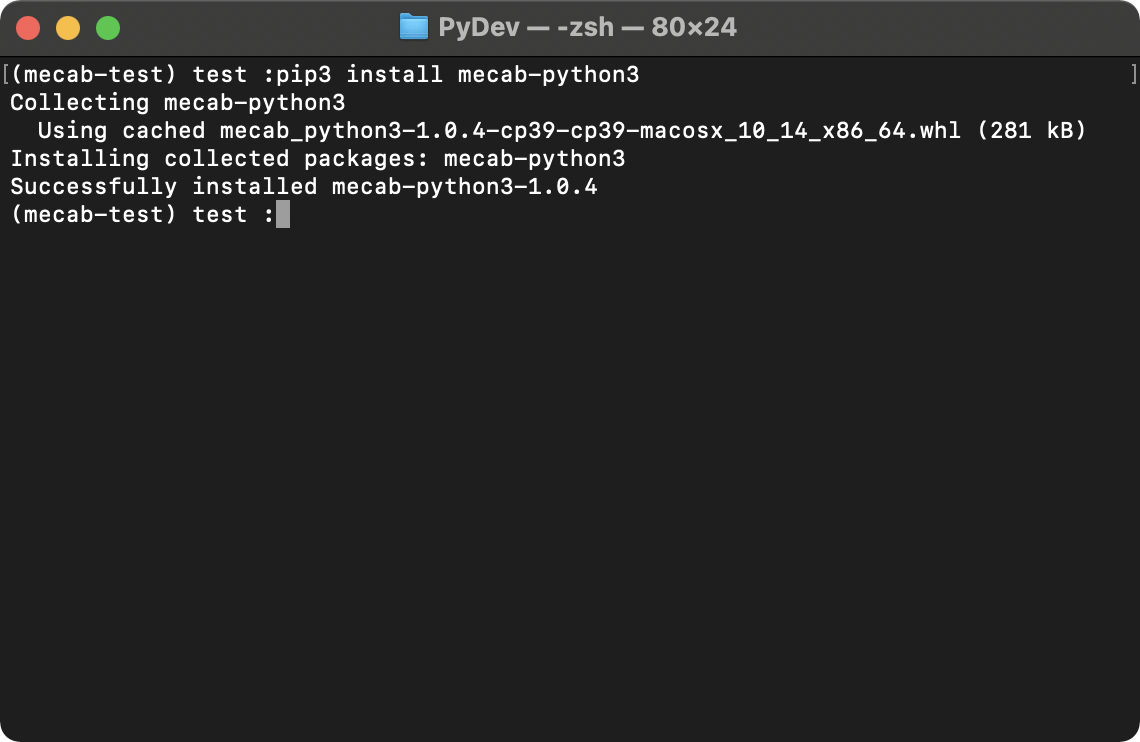Viewport: 1140px width, 742px height.
Task: Click the (281 kB) size text
Action: click(1031, 130)
